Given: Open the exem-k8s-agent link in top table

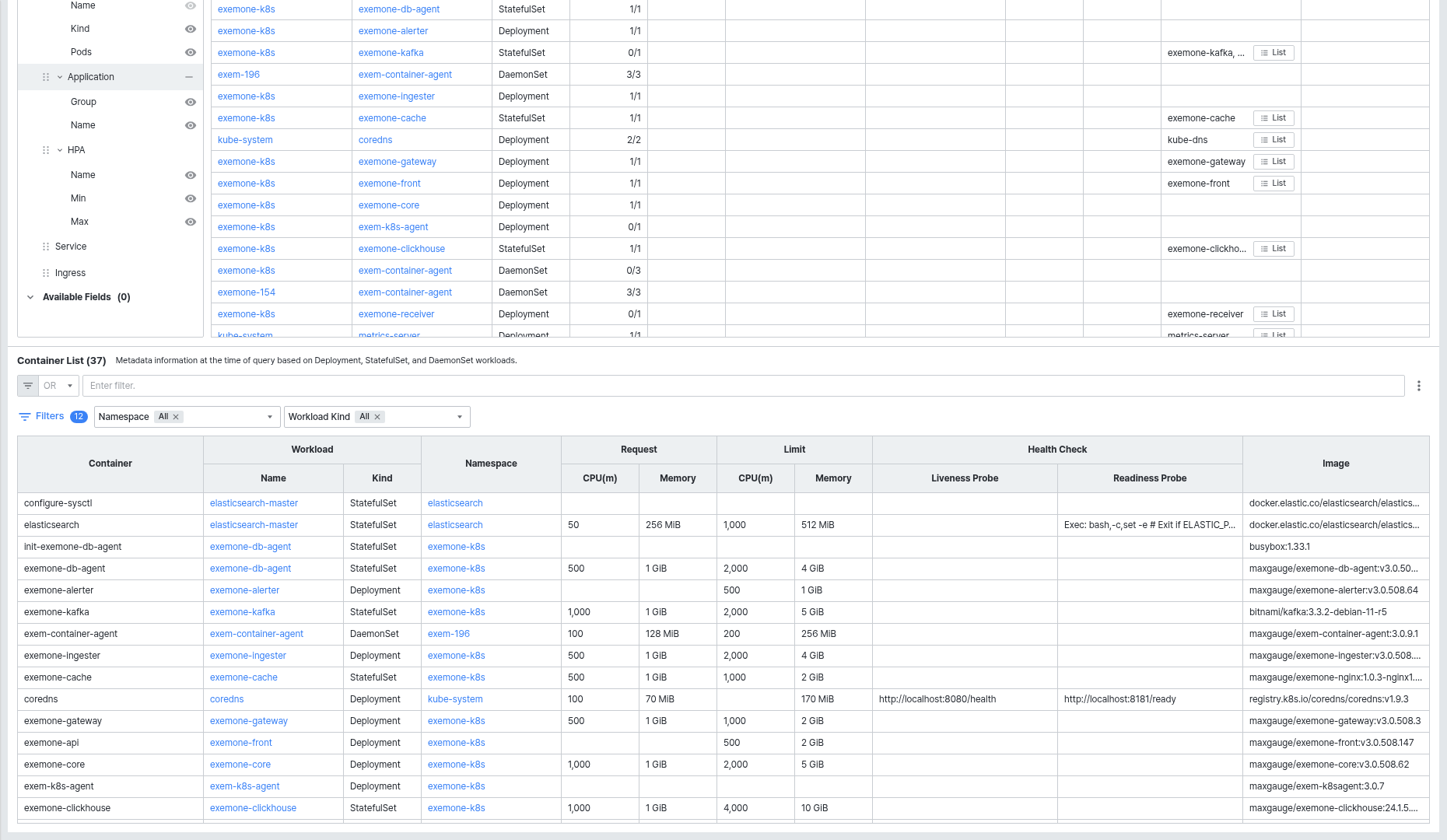Looking at the screenshot, I should [x=393, y=227].
